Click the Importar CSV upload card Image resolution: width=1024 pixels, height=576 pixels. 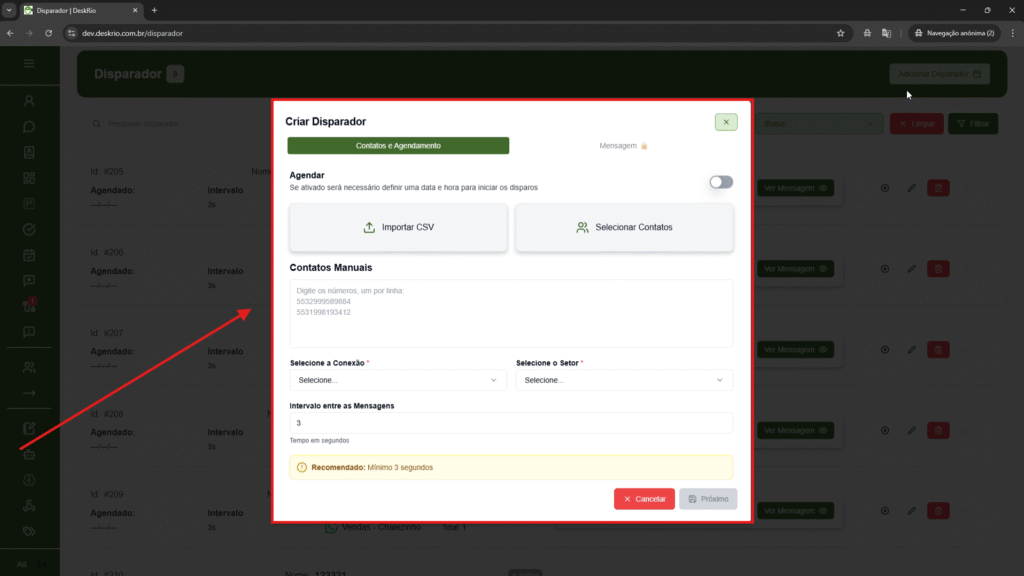pyautogui.click(x=398, y=227)
